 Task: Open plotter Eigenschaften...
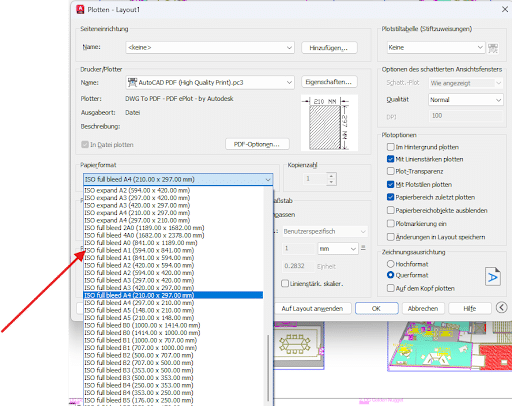point(329,82)
